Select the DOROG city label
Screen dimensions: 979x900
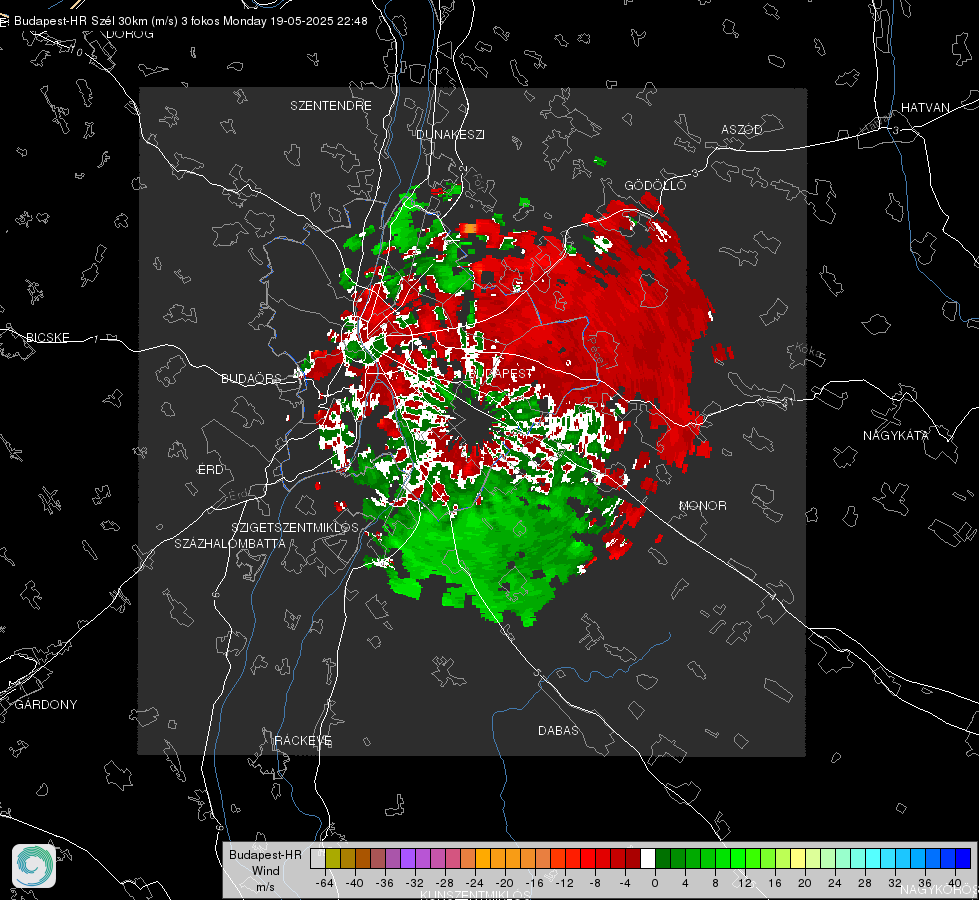[x=130, y=34]
